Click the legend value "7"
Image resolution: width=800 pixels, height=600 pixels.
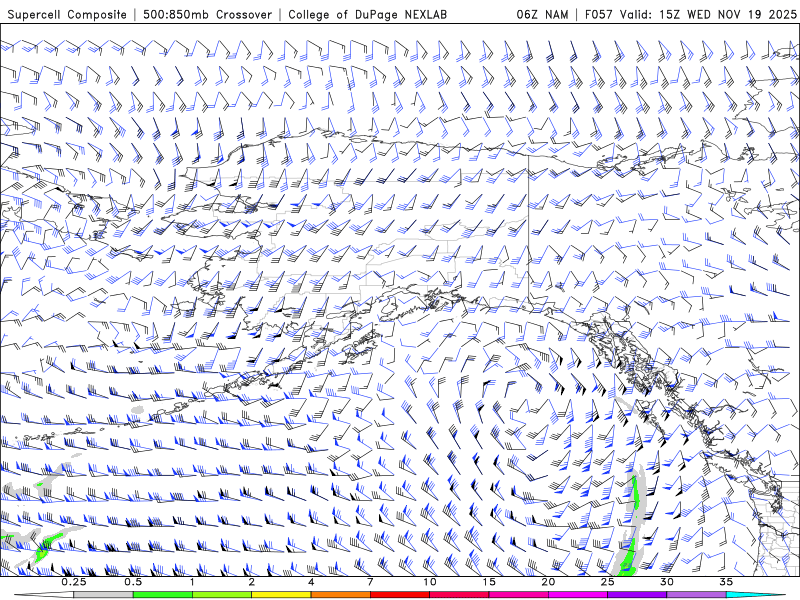click(x=370, y=582)
